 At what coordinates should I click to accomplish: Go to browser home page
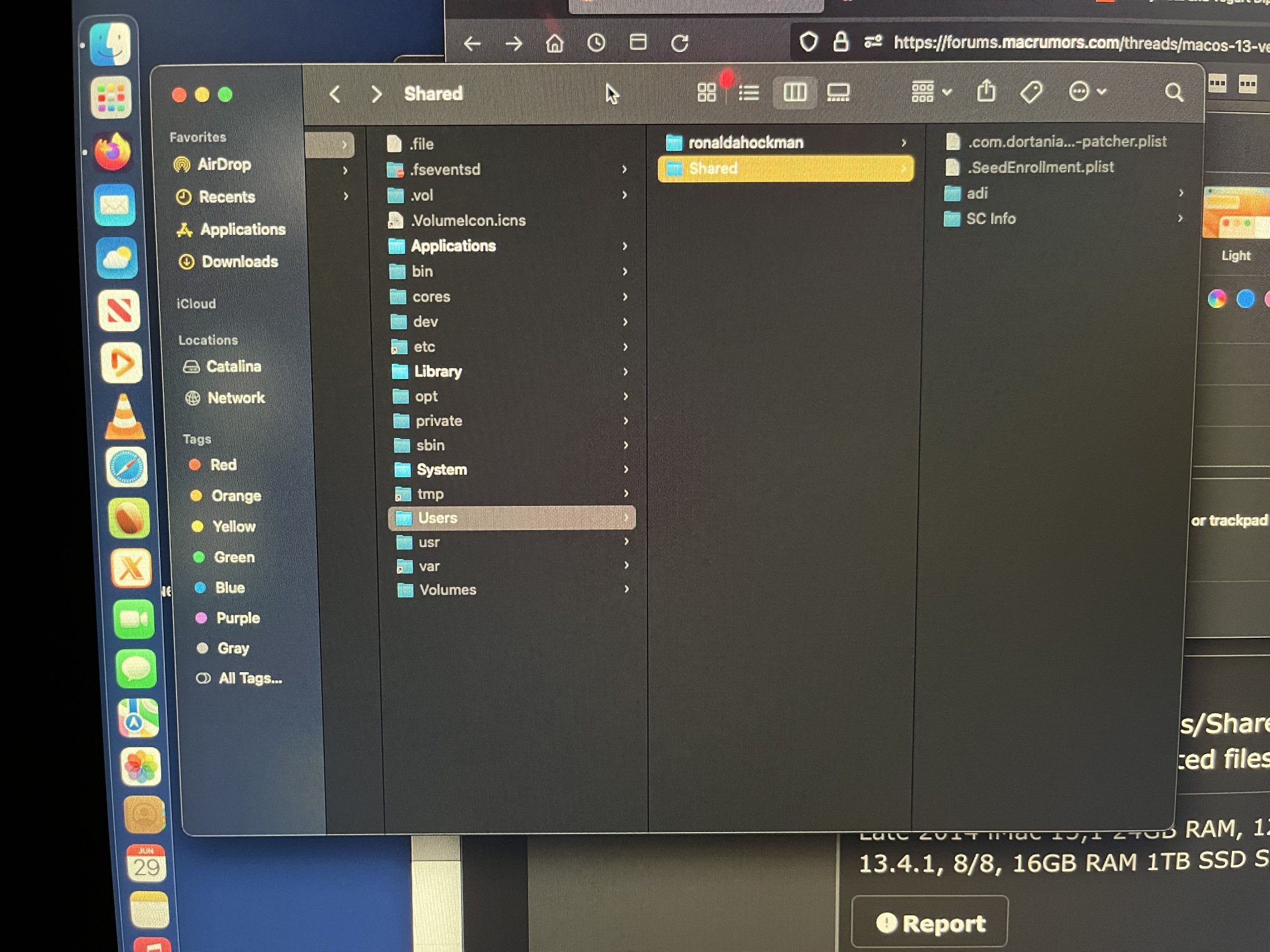554,43
